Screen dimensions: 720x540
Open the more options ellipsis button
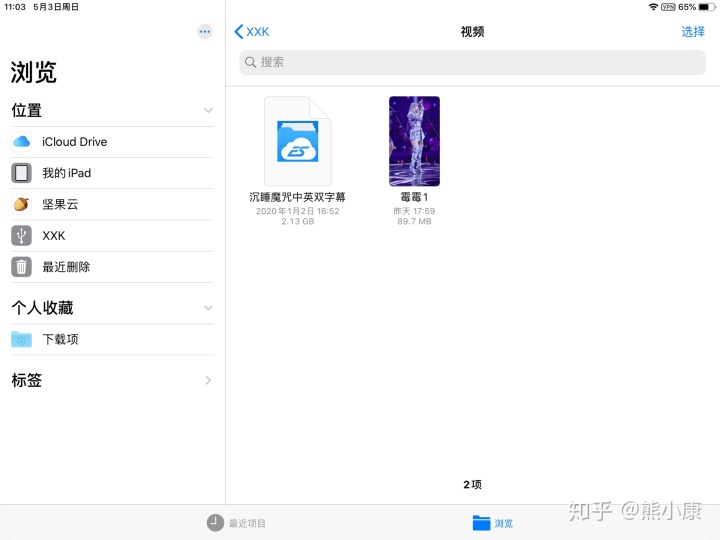click(205, 32)
